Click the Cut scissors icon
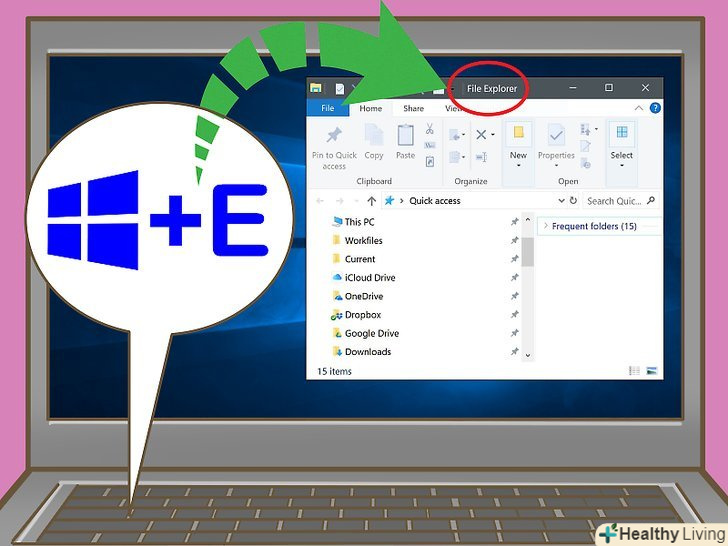728x546 pixels. [x=429, y=129]
